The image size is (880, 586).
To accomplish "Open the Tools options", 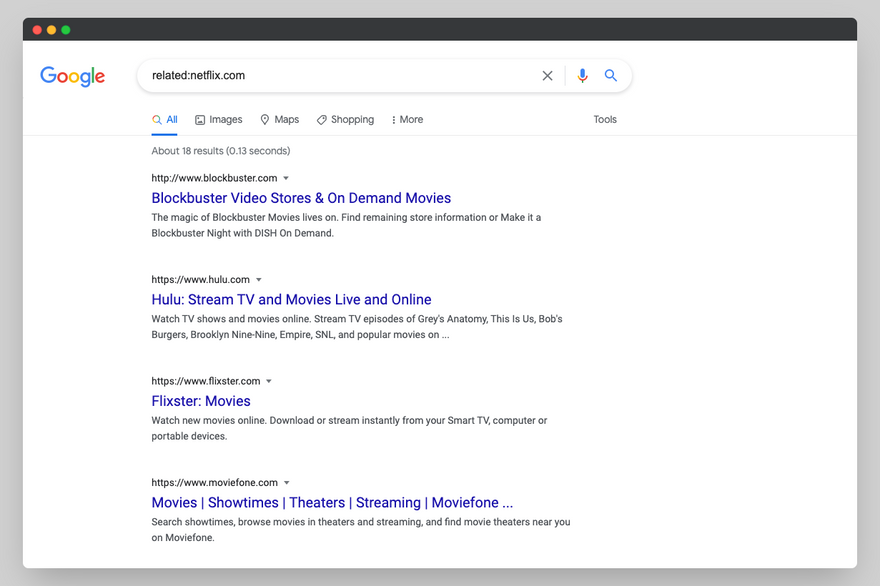I will [x=605, y=120].
